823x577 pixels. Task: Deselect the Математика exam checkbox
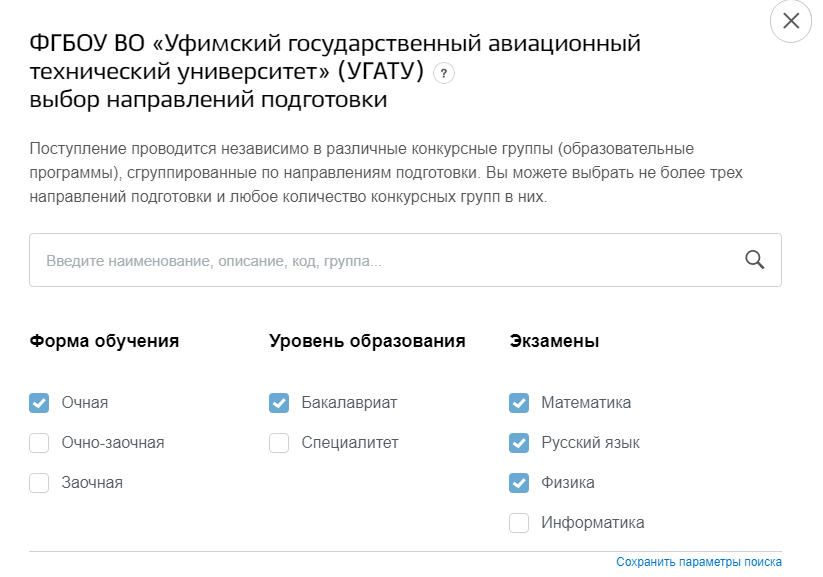pos(519,403)
